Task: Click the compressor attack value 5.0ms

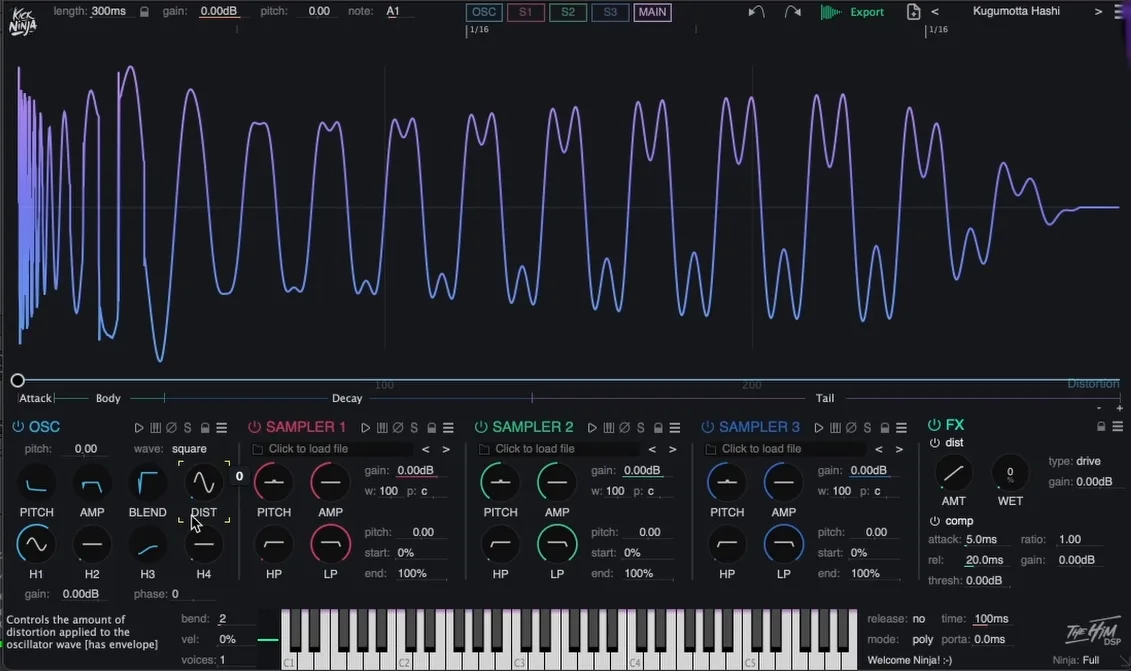Action: click(981, 540)
